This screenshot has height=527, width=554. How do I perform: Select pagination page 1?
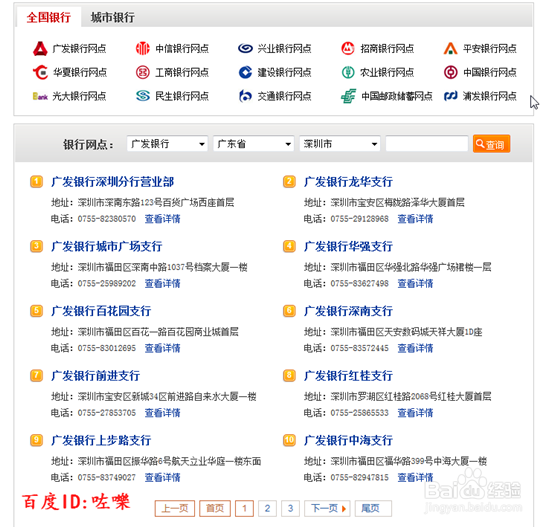tap(244, 509)
